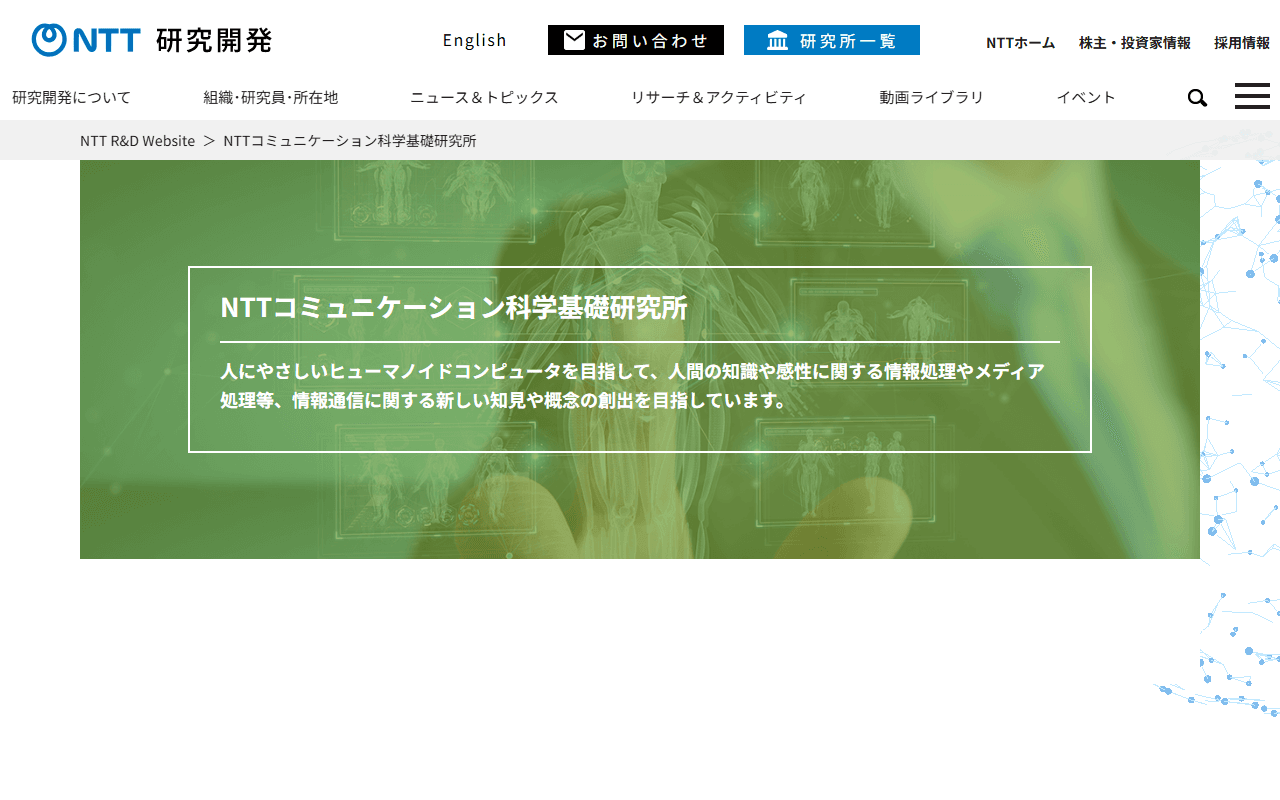Open 動画ライブラリ menu

click(x=932, y=97)
